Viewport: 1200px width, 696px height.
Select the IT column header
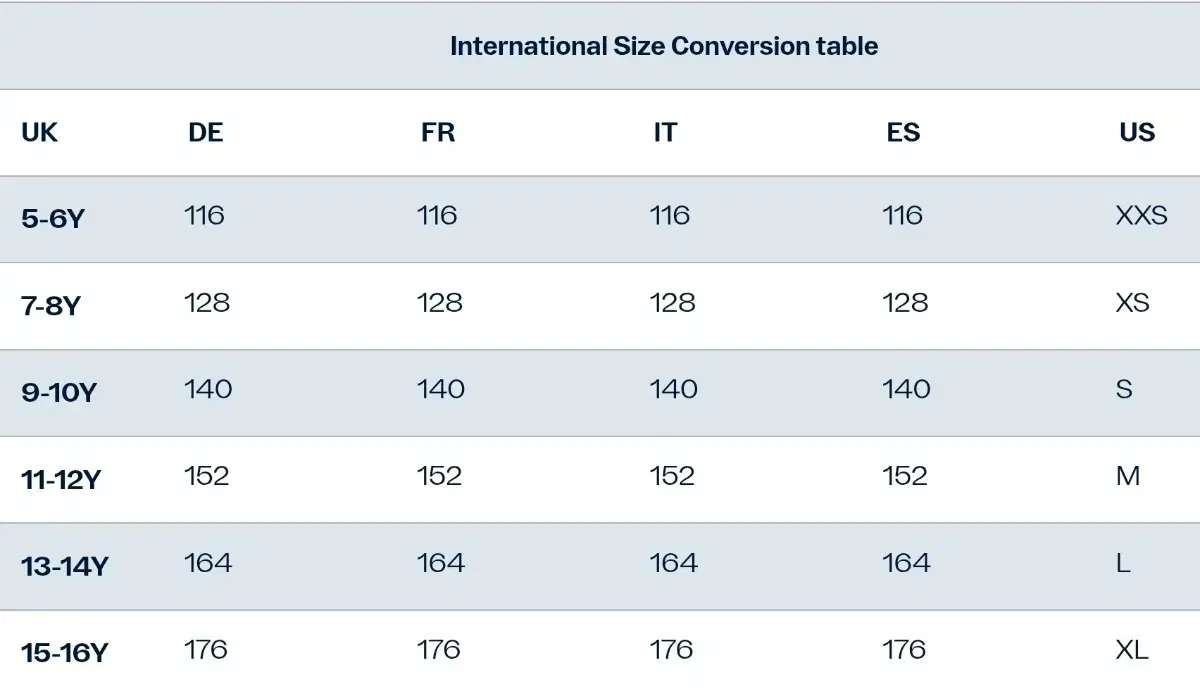[665, 133]
